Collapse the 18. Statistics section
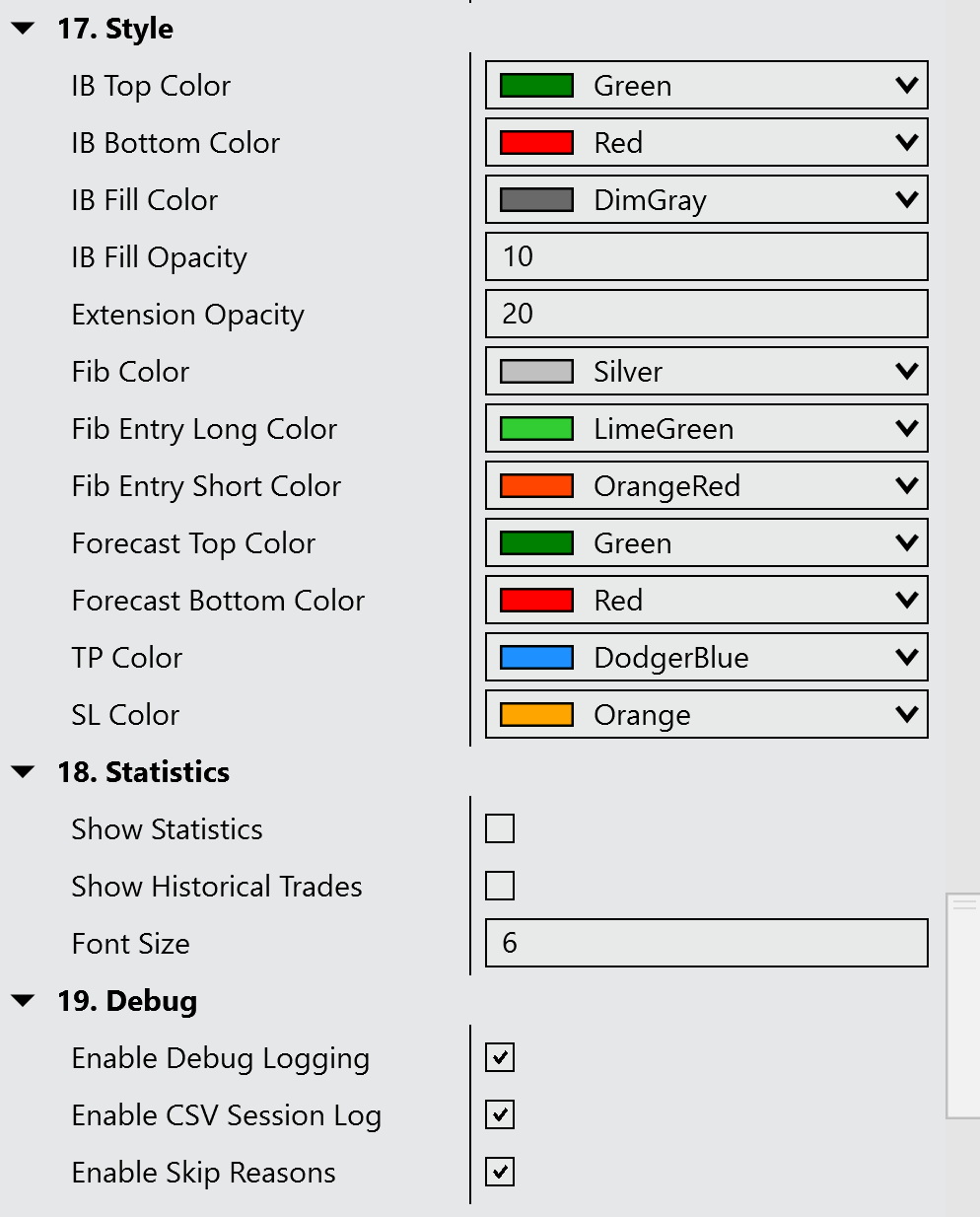This screenshot has width=980, height=1217. click(x=23, y=772)
